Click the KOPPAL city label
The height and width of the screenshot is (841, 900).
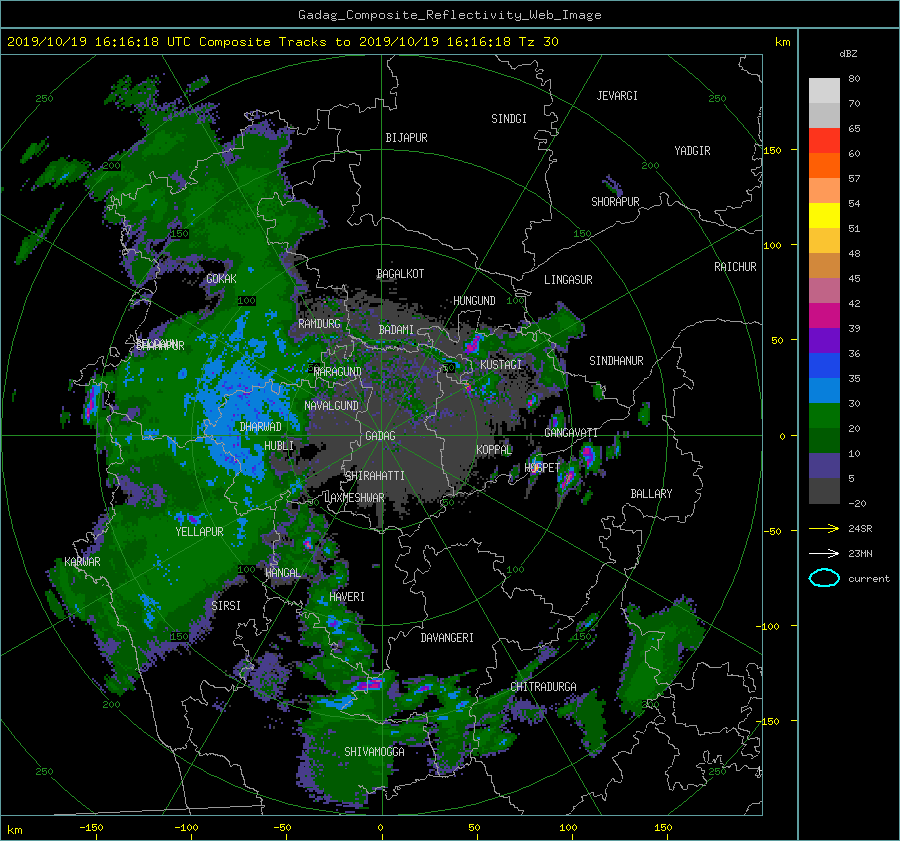[494, 450]
